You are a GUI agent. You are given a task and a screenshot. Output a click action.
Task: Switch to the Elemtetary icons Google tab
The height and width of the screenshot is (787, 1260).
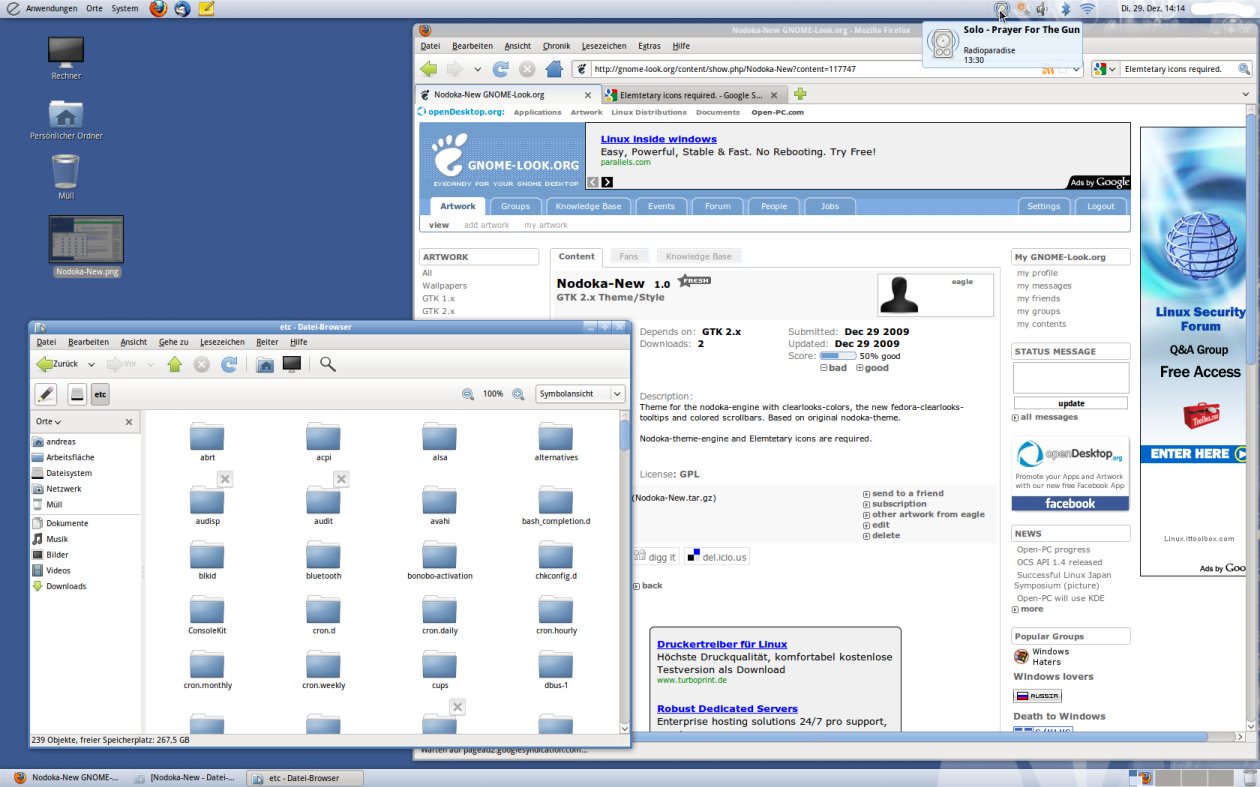694,95
